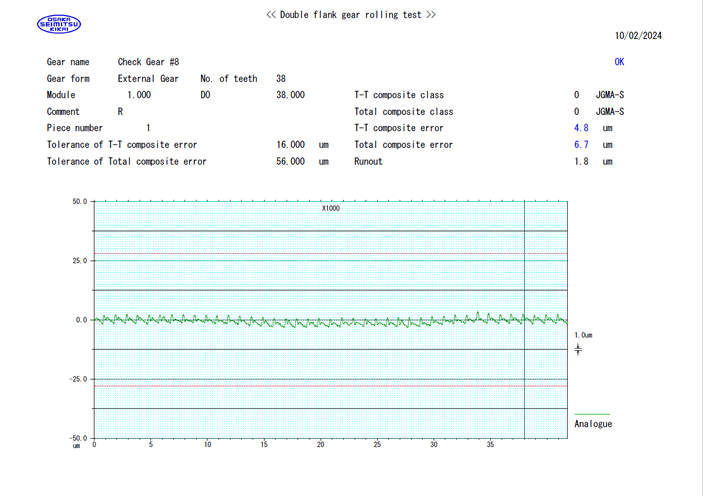Image resolution: width=703 pixels, height=496 pixels.
Task: Click the vertical marker line near tooth 38
Action: [x=525, y=280]
